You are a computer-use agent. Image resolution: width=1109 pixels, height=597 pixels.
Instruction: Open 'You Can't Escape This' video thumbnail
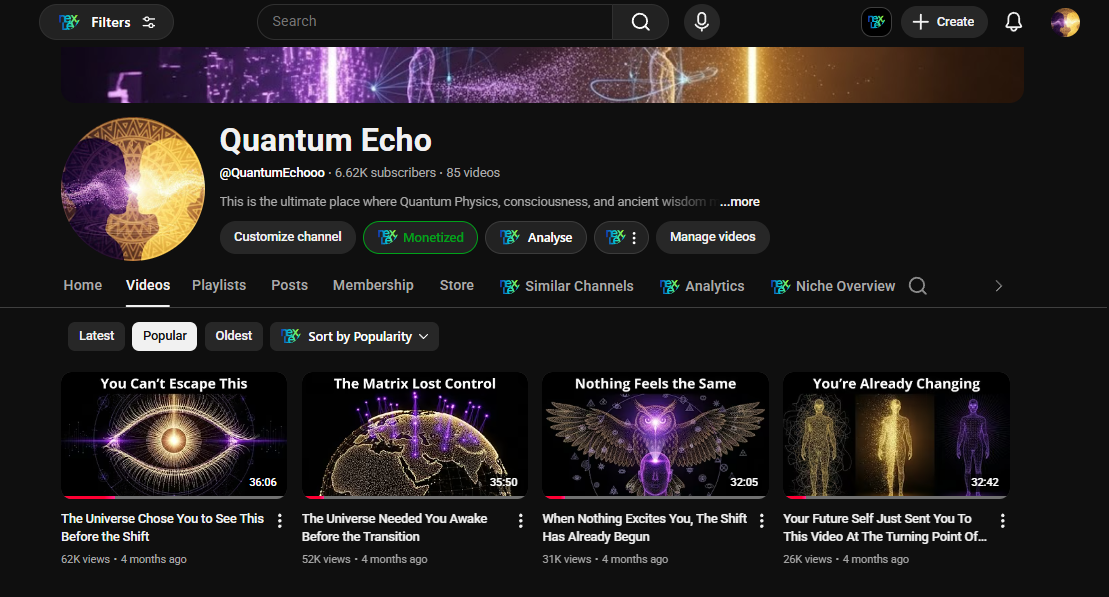pyautogui.click(x=174, y=436)
